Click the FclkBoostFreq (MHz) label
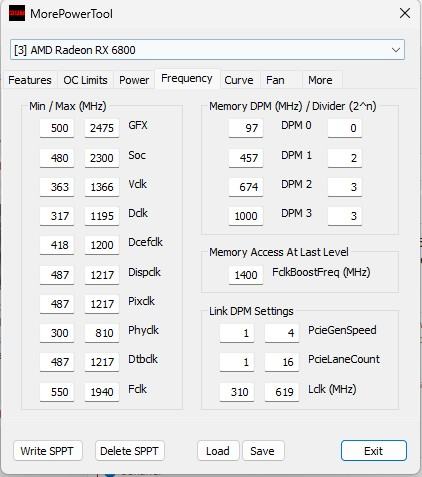This screenshot has height=477, width=422. click(321, 272)
